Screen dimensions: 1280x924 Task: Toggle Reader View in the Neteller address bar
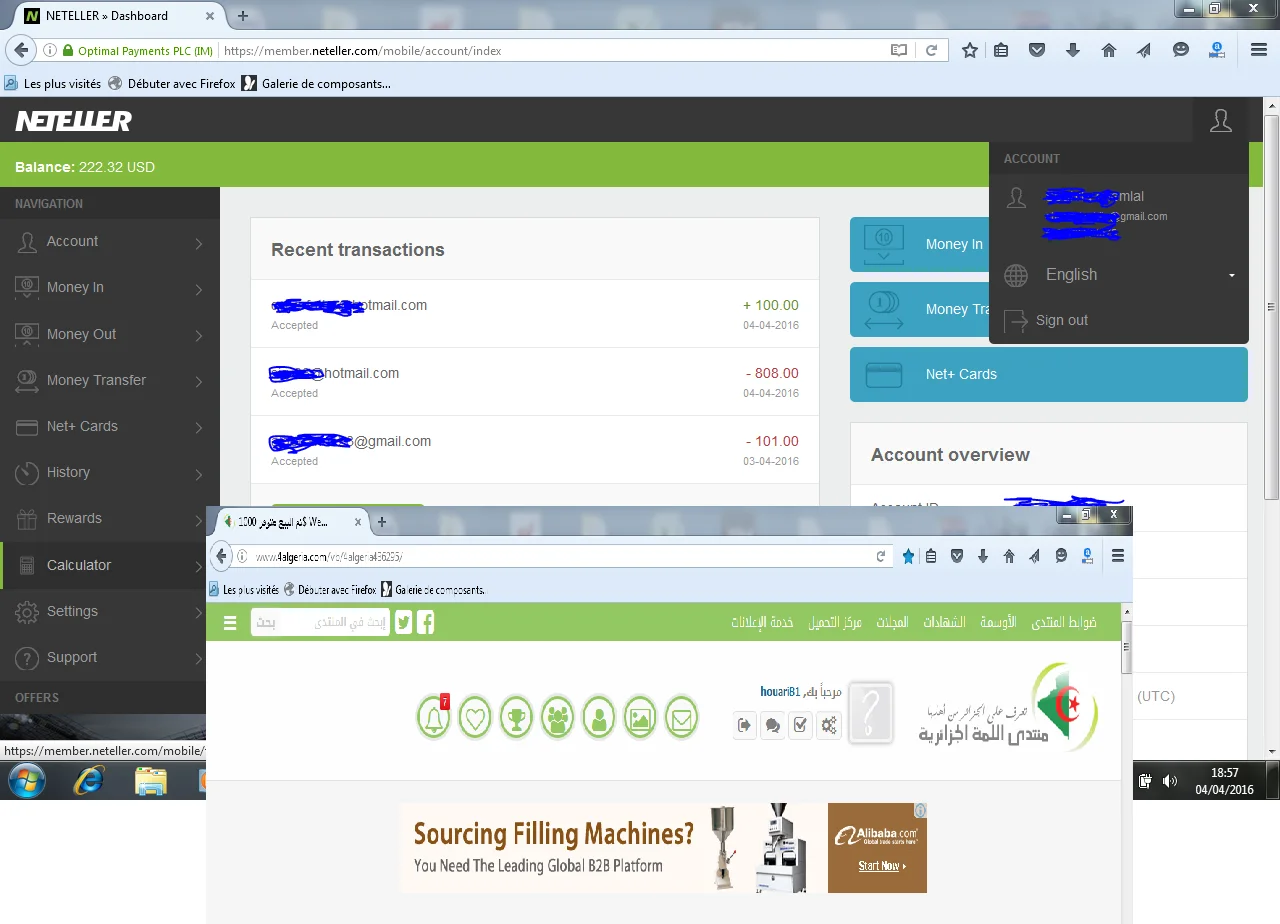(899, 50)
